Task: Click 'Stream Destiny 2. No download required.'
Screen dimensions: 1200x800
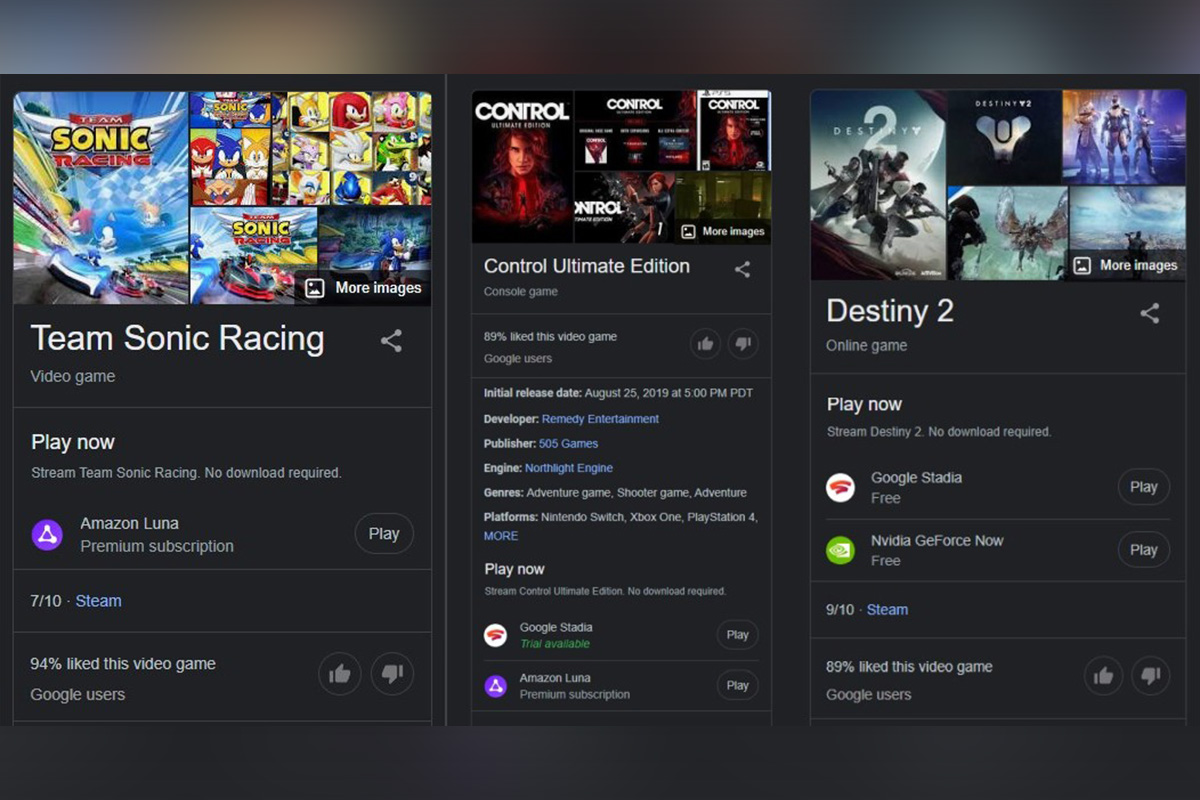Action: click(x=939, y=432)
